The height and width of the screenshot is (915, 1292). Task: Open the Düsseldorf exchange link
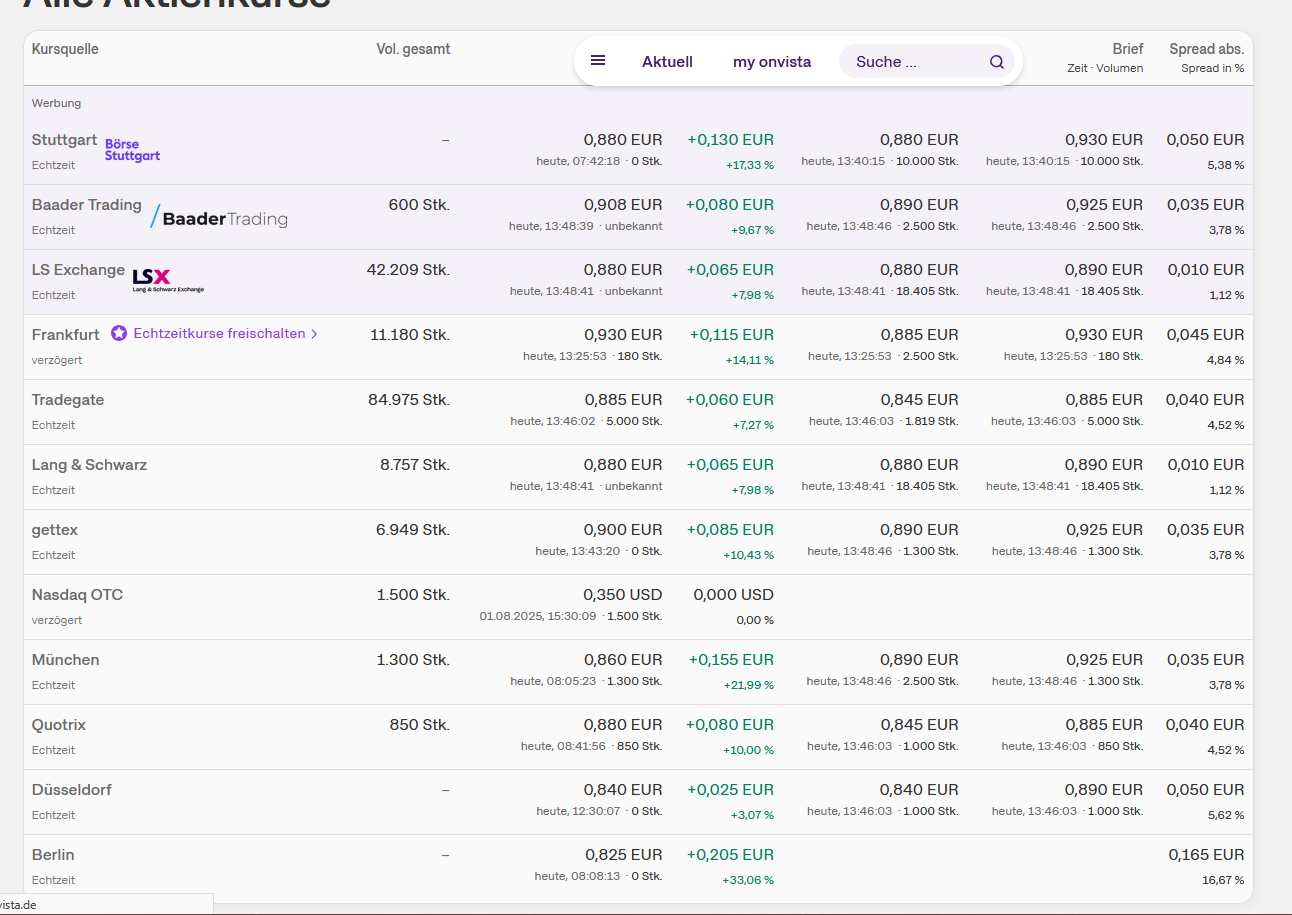point(71,790)
